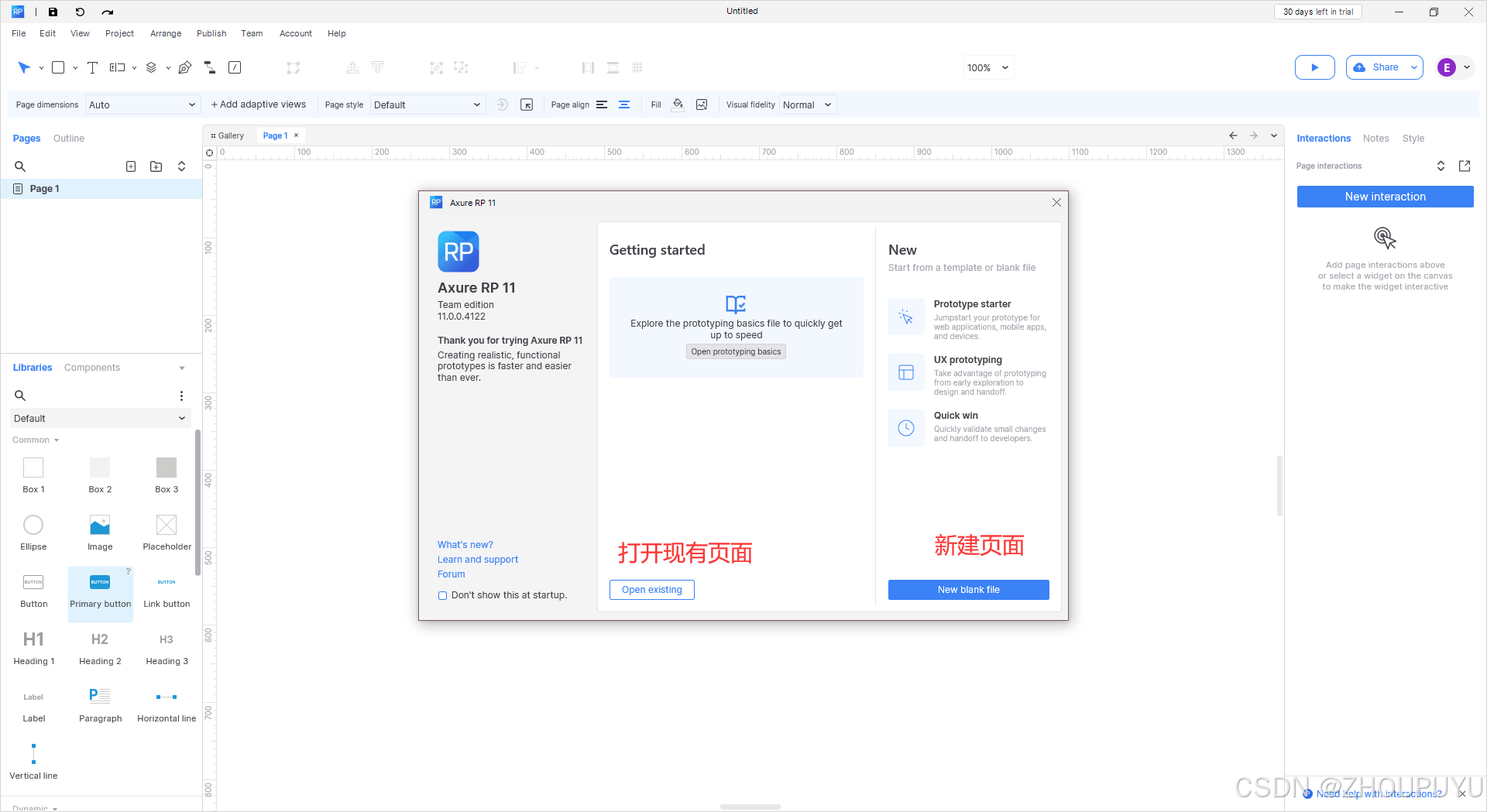Close the Axure RP 11 dialog

coord(1056,203)
